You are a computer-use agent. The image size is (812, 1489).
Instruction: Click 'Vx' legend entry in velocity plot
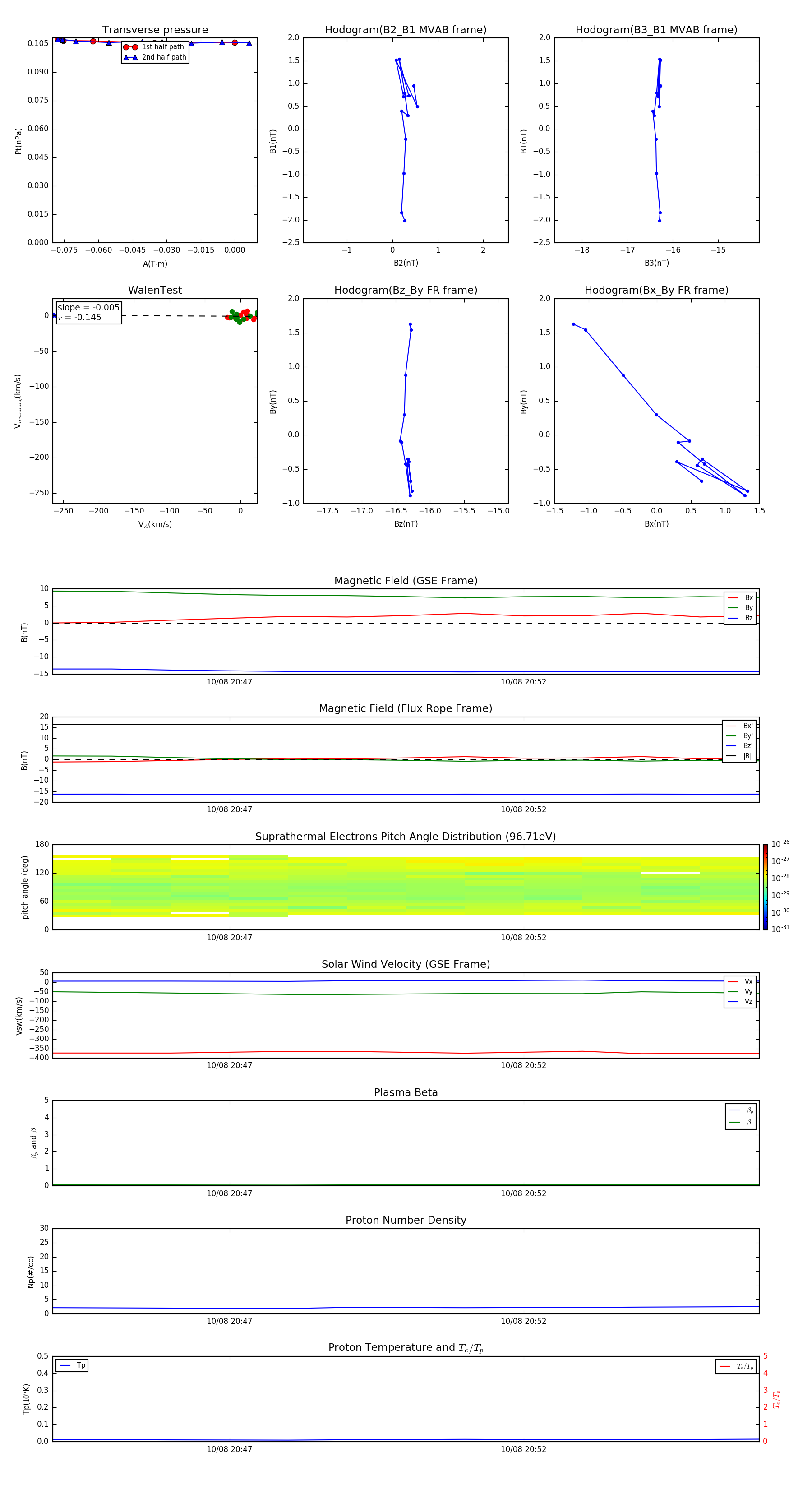point(740,981)
